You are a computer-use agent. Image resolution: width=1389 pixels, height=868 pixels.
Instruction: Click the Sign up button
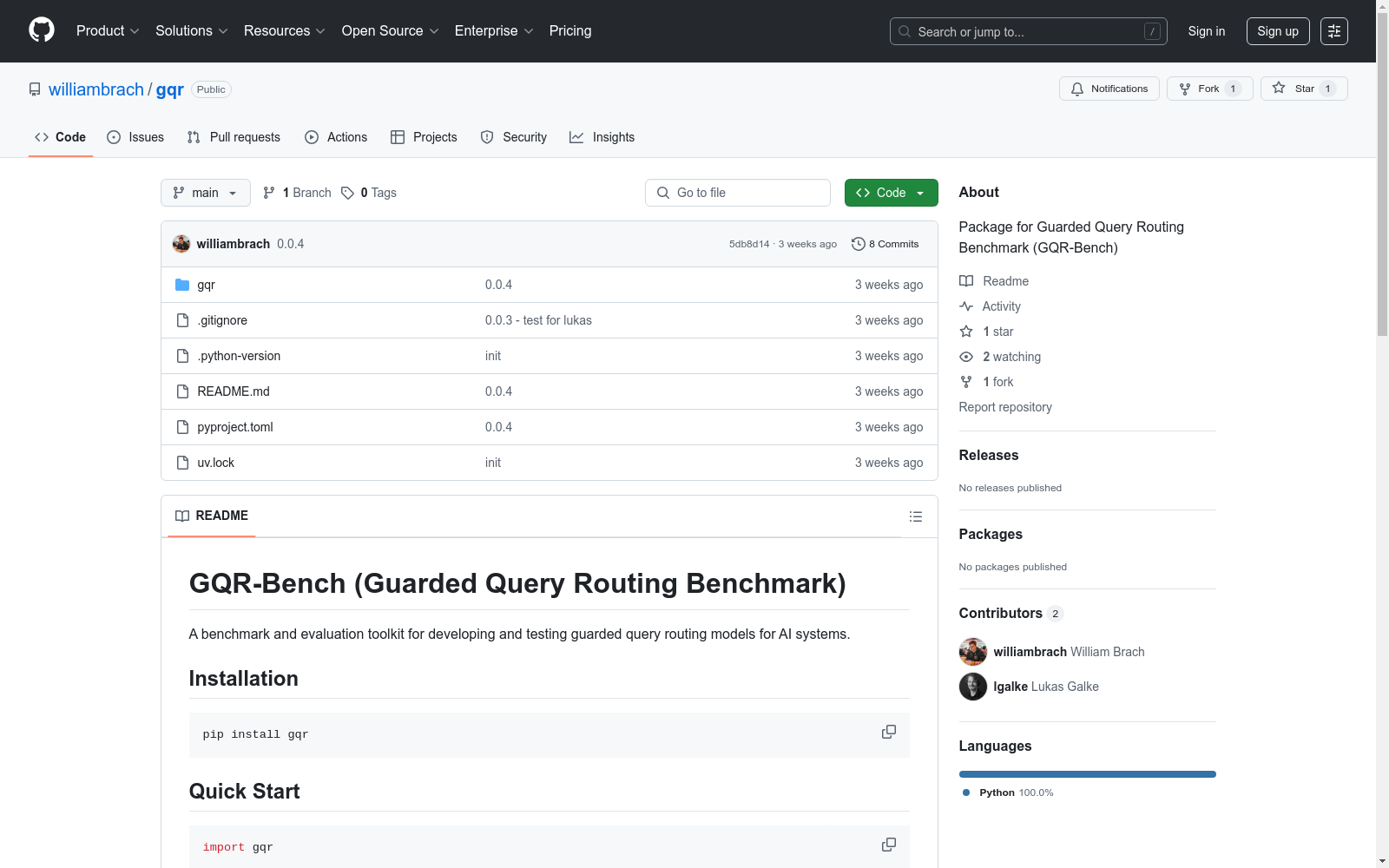1278,31
